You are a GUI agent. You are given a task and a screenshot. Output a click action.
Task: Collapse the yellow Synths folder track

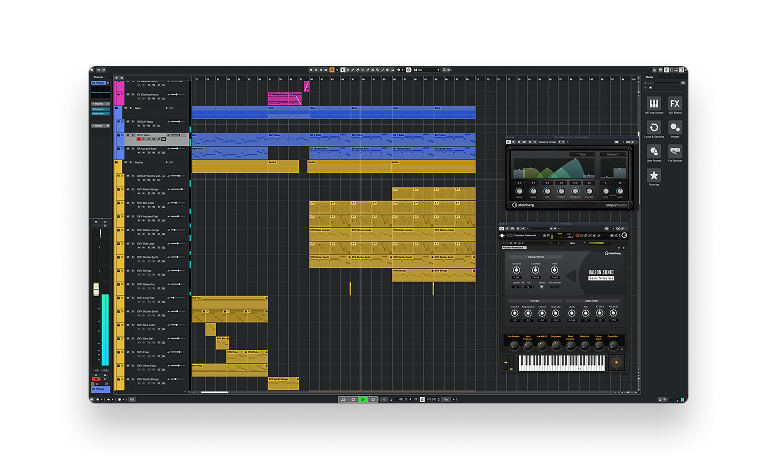coord(117,162)
